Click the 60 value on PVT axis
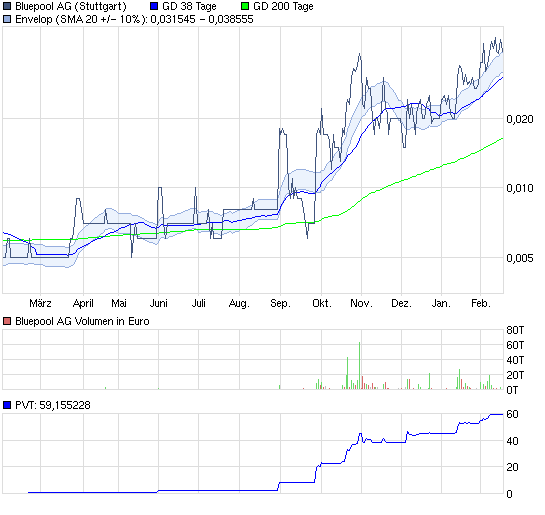This screenshot has width=545, height=515. [512, 414]
